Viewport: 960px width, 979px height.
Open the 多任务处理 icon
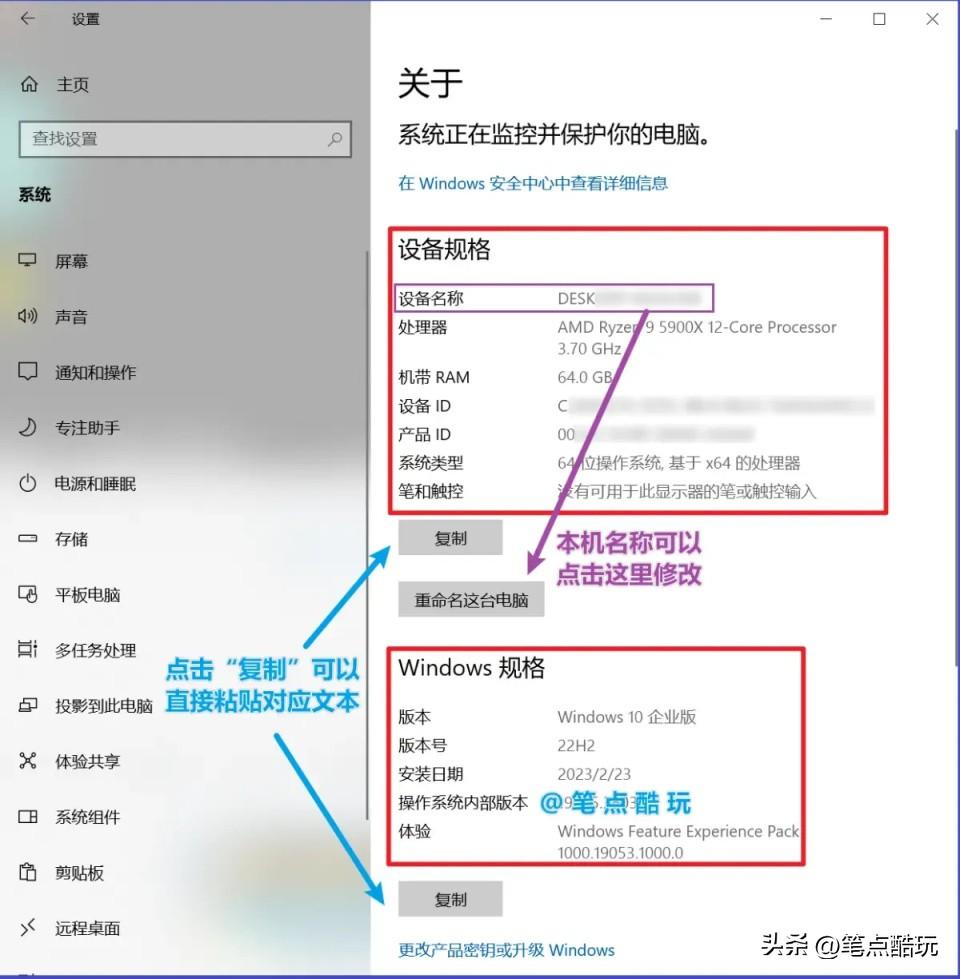click(27, 649)
